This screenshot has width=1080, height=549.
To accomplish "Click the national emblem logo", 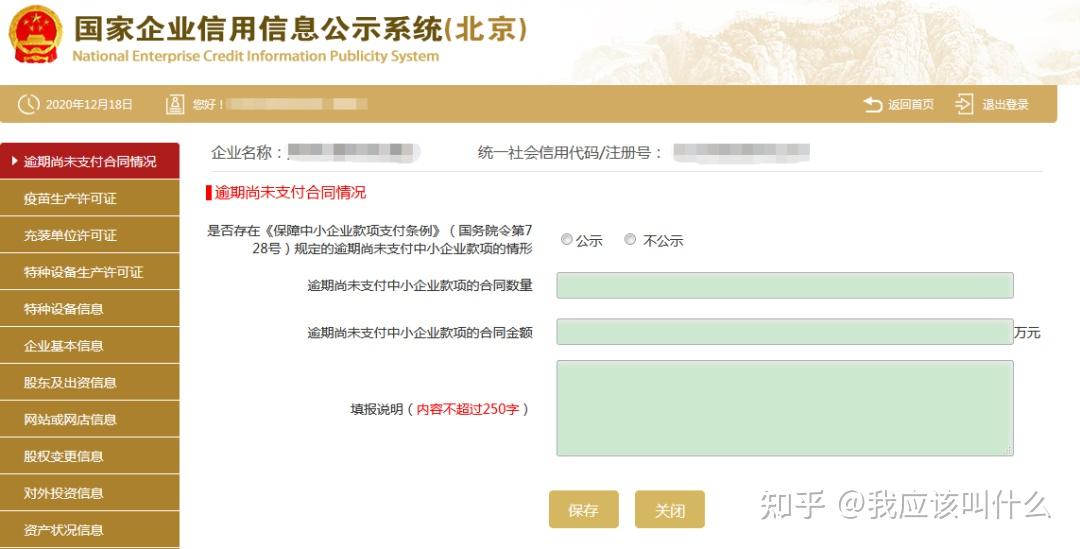I will point(35,34).
